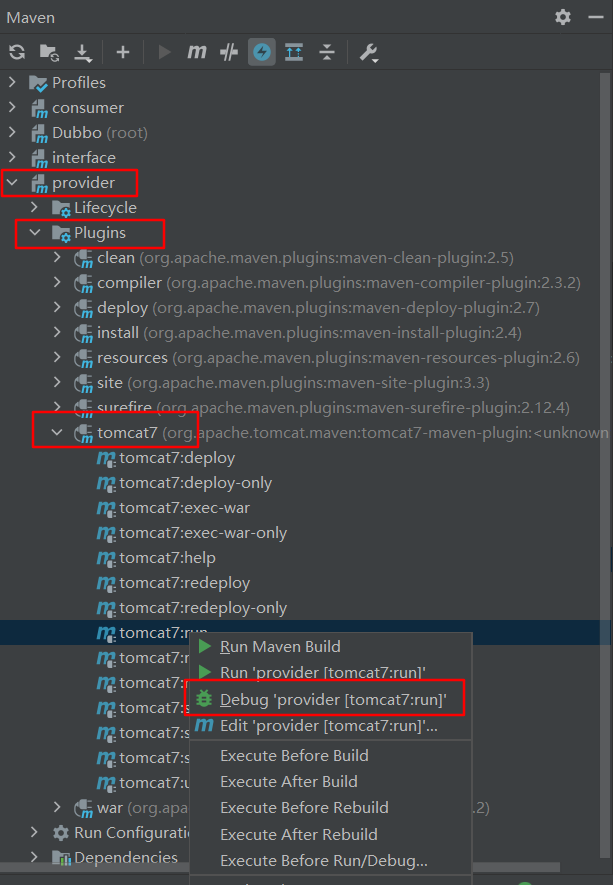Expand the Lifecycle folder
Image resolution: width=613 pixels, height=885 pixels.
tap(34, 207)
